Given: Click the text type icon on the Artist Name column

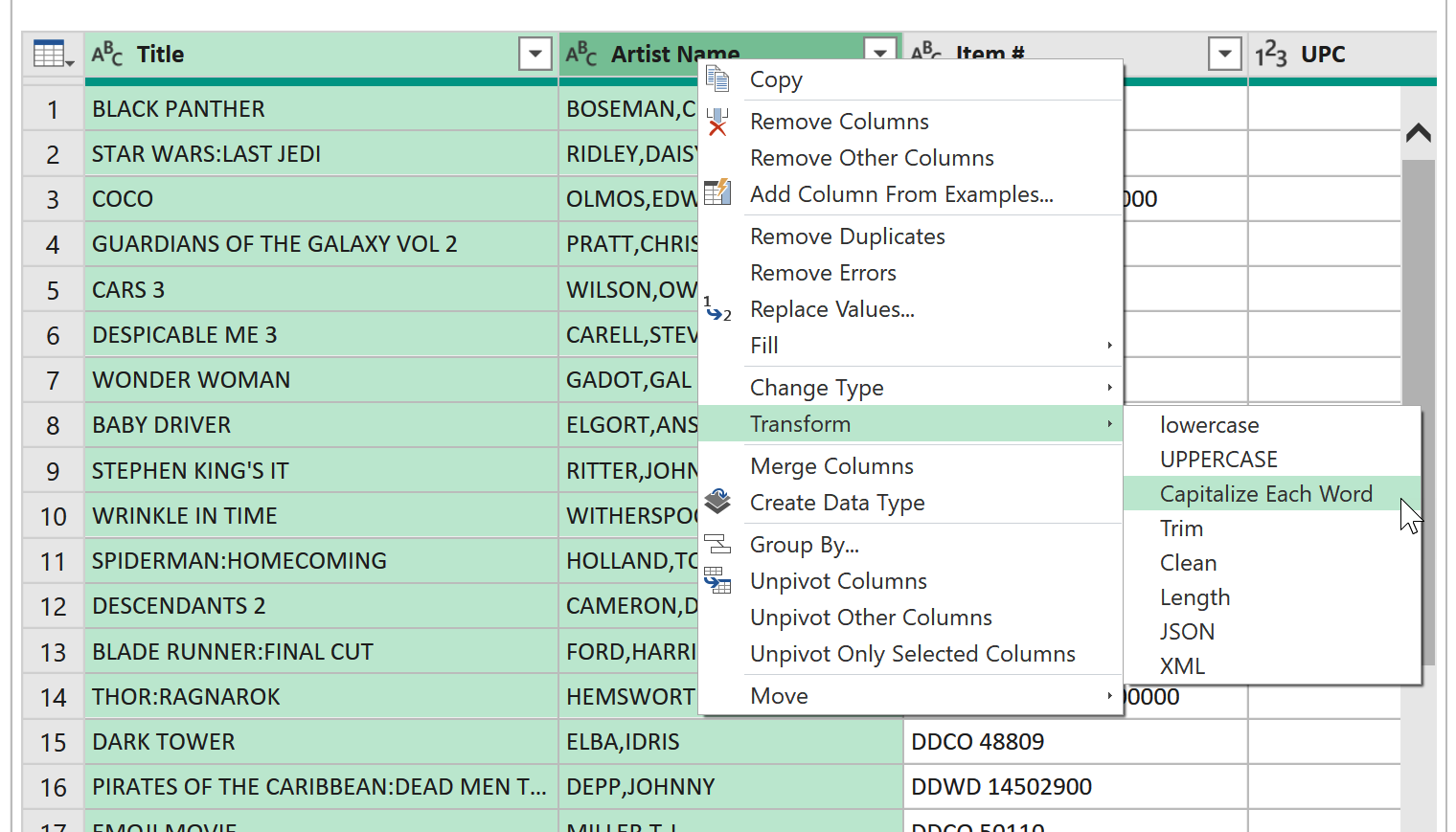Looking at the screenshot, I should (581, 54).
